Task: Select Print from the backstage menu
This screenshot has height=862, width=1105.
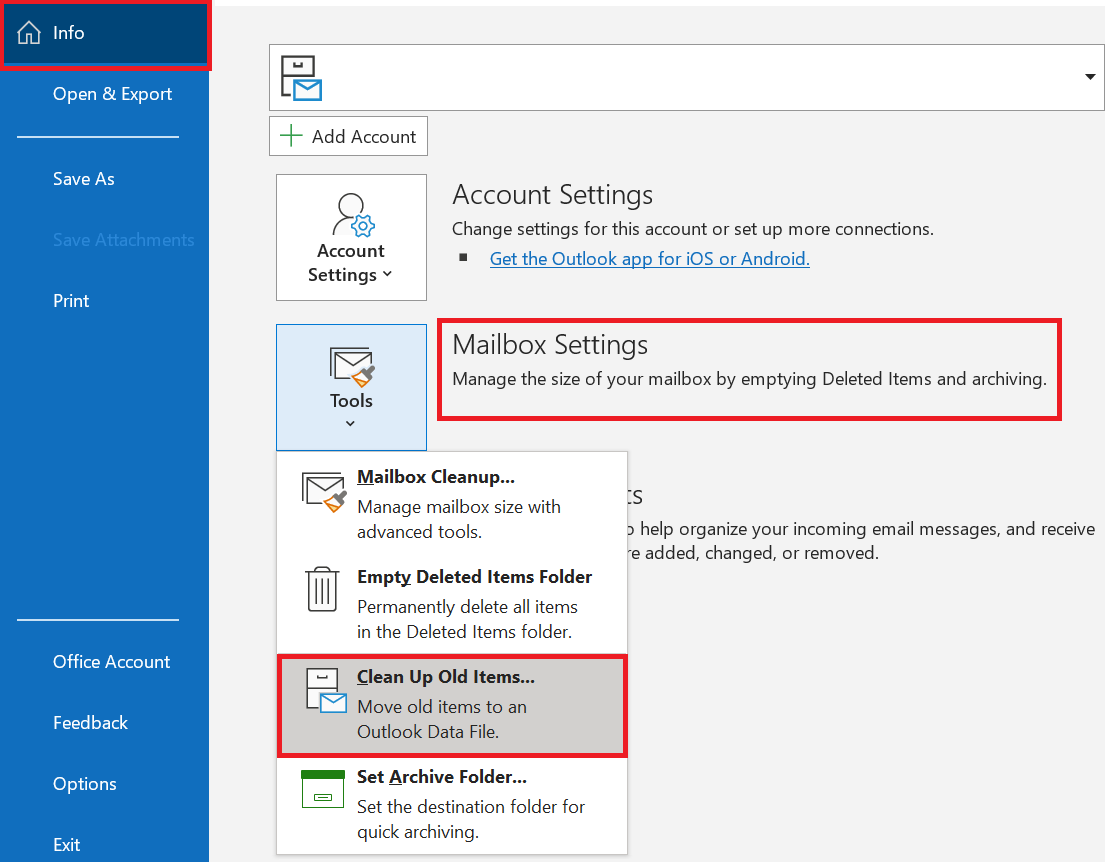Action: tap(71, 301)
